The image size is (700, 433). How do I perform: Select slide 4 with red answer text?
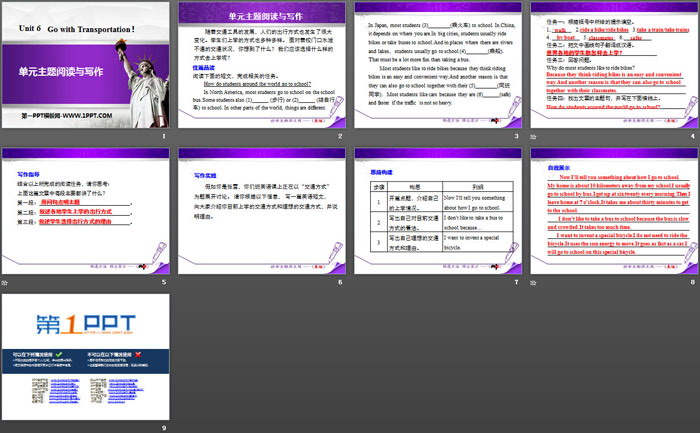(x=614, y=65)
